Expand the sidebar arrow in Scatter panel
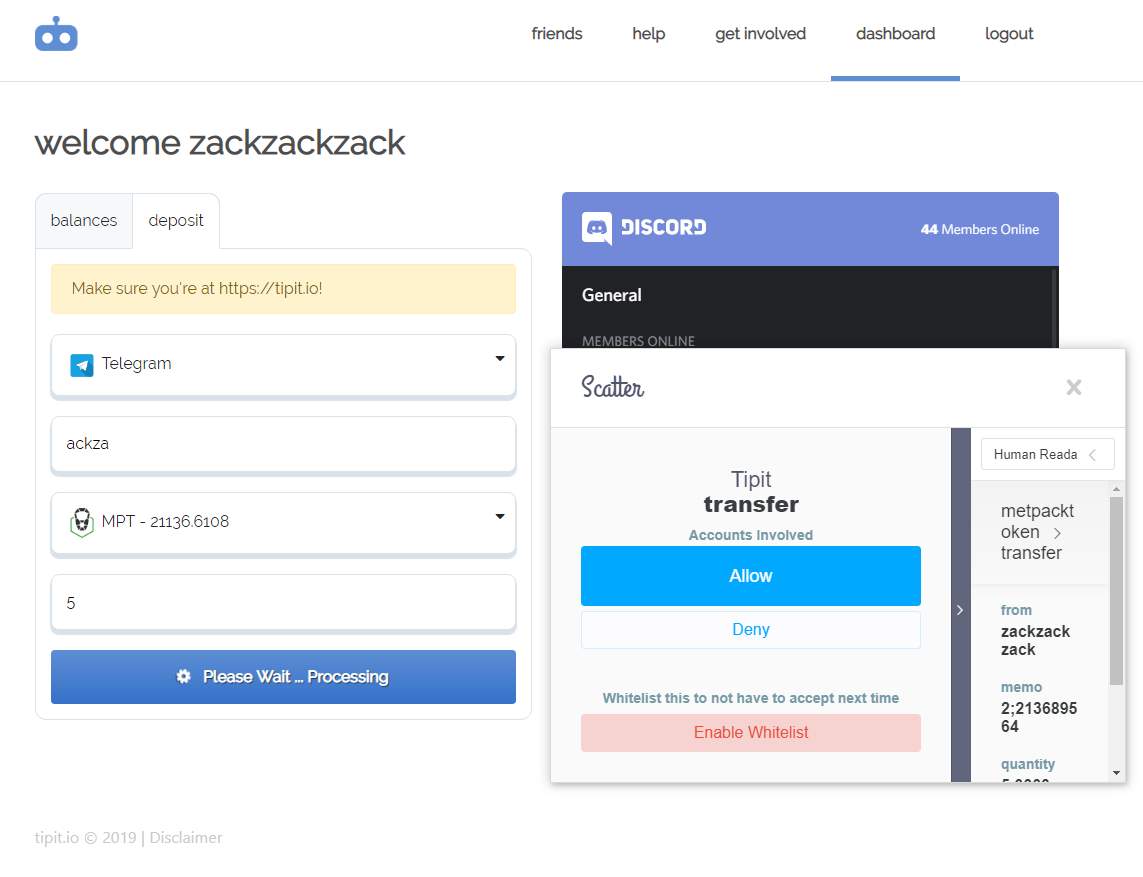 pos(960,609)
